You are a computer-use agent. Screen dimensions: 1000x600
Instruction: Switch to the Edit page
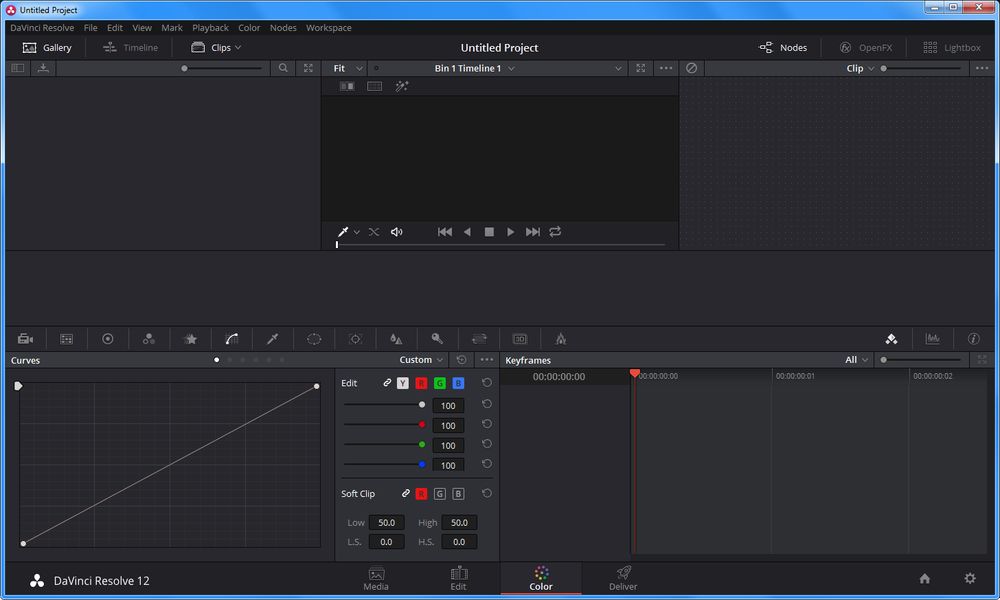tap(459, 578)
